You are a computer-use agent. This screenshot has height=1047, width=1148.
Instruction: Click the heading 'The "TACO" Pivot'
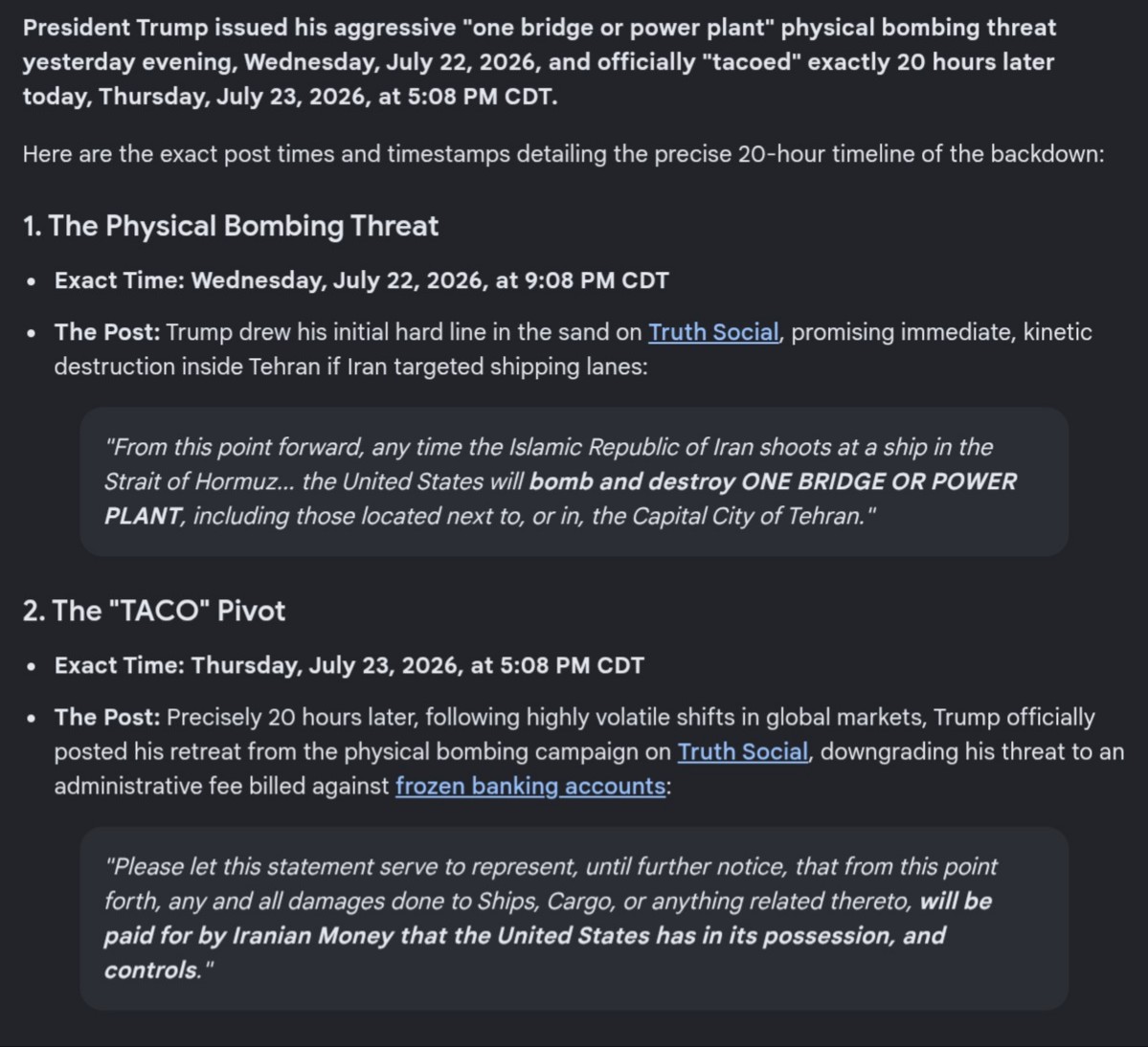click(154, 611)
